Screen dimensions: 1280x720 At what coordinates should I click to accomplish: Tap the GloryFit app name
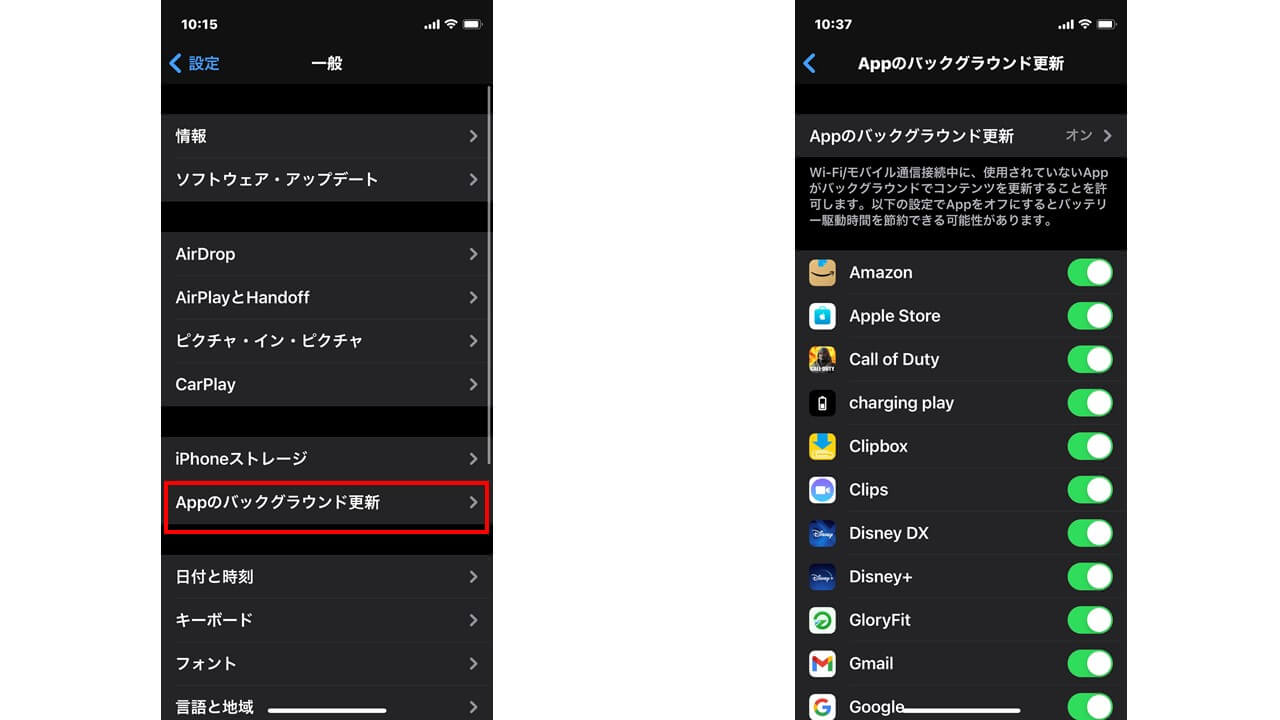pyautogui.click(x=880, y=620)
